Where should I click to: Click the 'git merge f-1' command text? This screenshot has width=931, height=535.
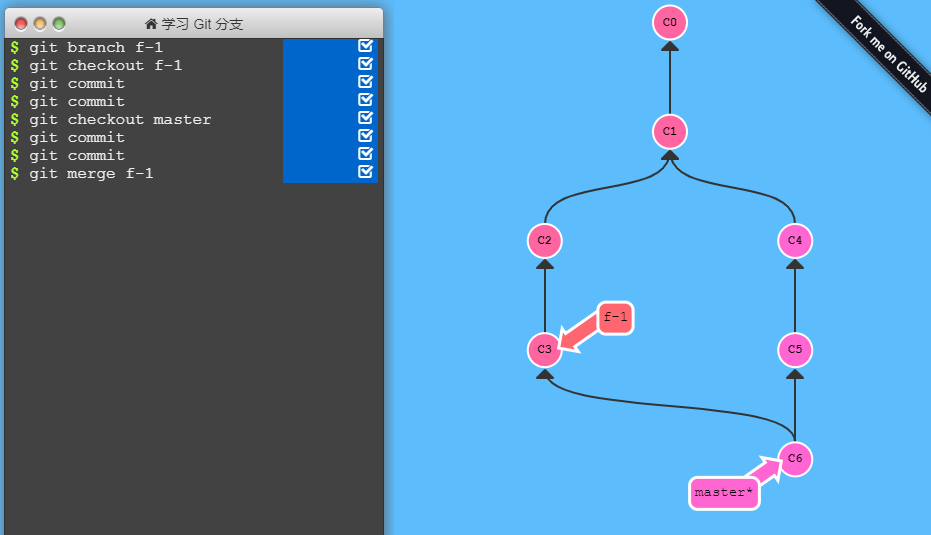[91, 173]
